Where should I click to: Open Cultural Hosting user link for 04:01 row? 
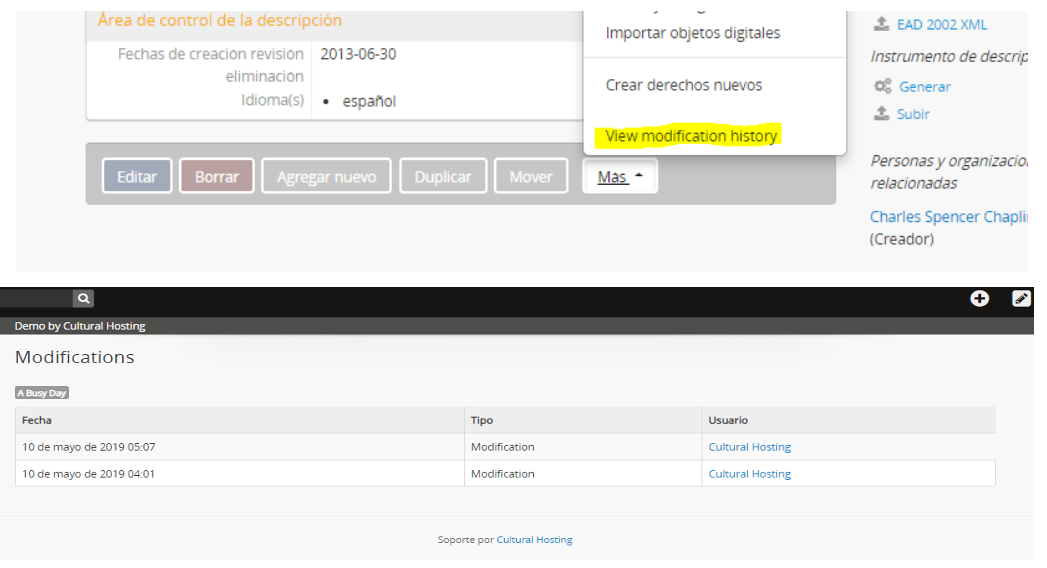pyautogui.click(x=749, y=473)
